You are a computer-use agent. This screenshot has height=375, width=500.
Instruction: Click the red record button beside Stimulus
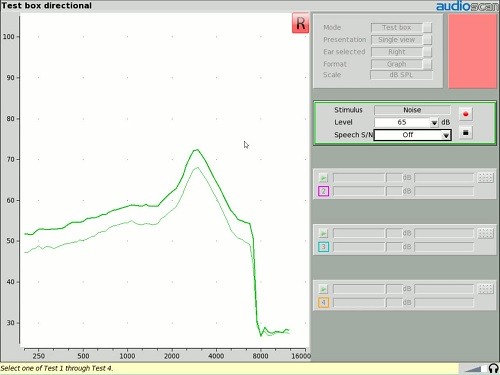(466, 114)
